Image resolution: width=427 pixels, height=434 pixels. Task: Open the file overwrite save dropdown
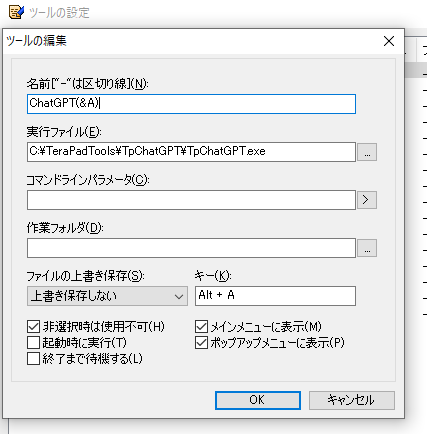tap(107, 296)
